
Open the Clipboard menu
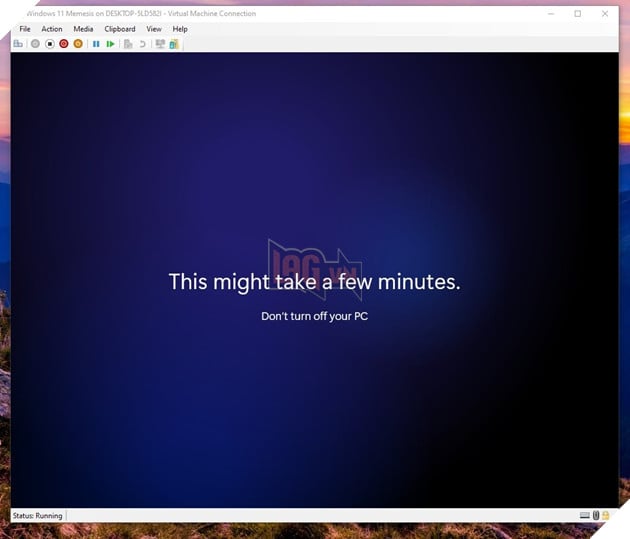120,29
